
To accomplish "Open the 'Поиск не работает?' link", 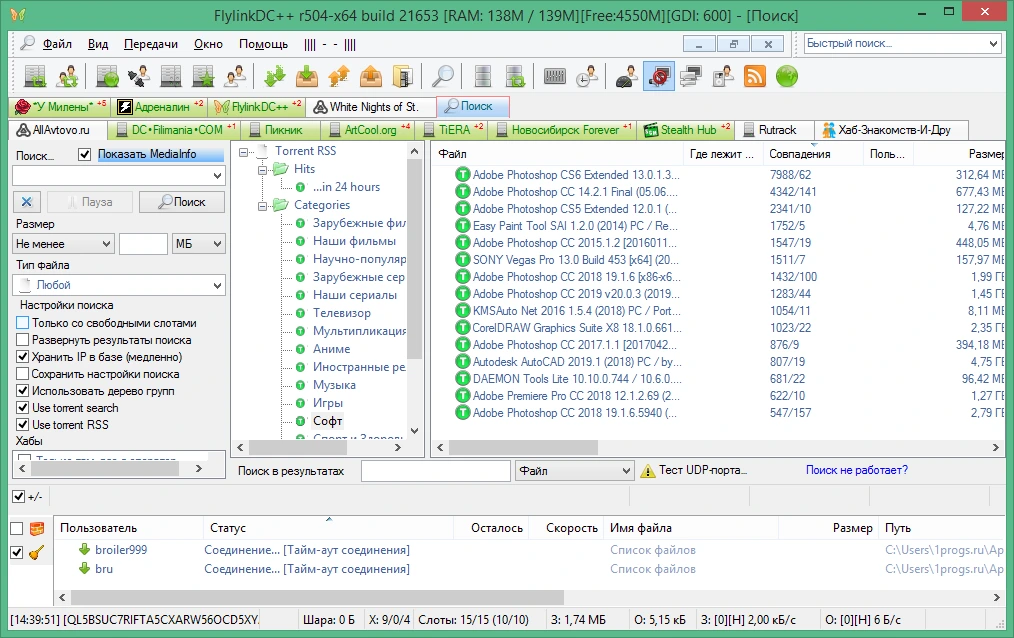I will pos(856,470).
